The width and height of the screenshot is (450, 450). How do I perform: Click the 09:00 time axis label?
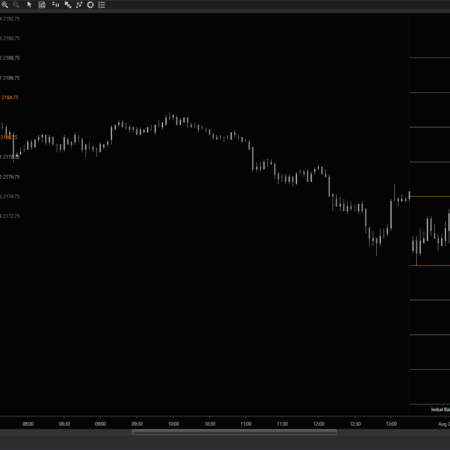pos(100,424)
